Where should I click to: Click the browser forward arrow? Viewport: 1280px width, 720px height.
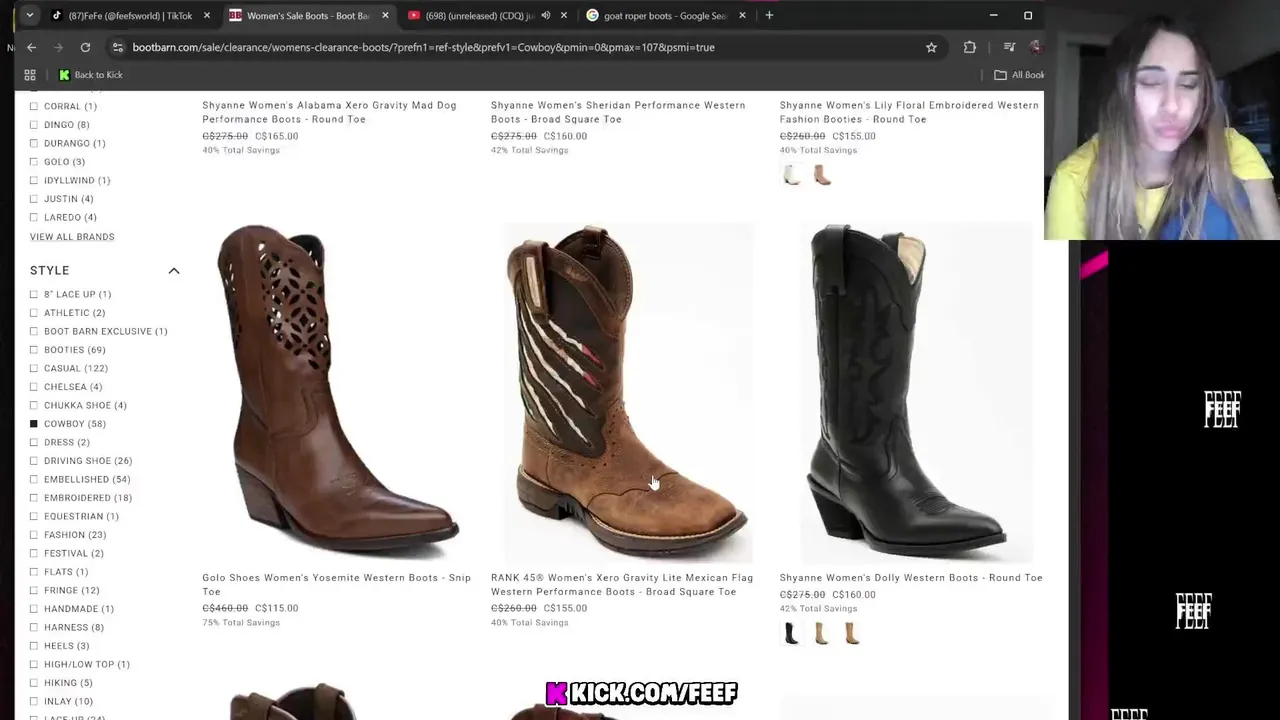click(58, 47)
